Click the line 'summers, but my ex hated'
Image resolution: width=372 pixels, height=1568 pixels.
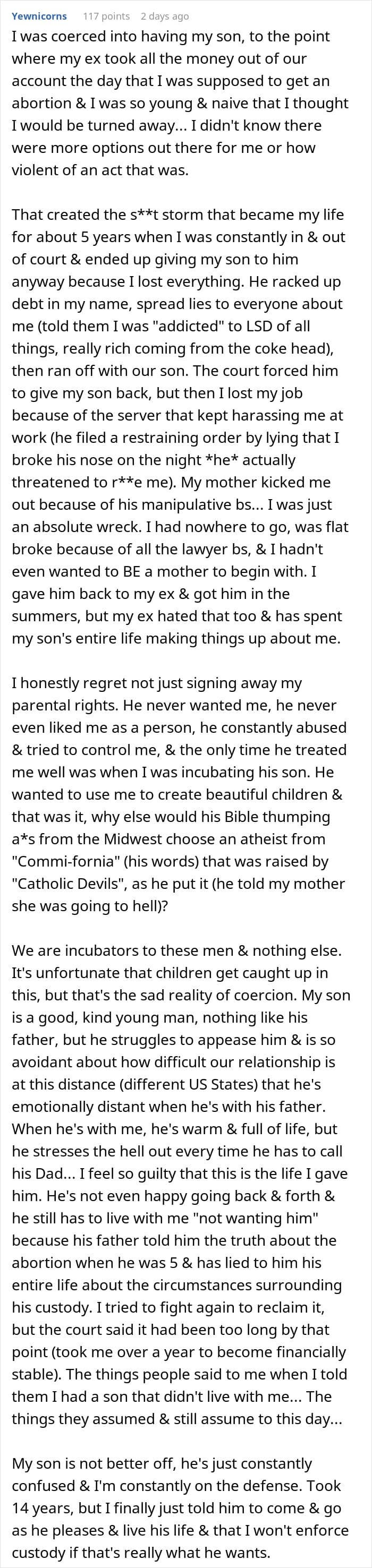tap(176, 616)
